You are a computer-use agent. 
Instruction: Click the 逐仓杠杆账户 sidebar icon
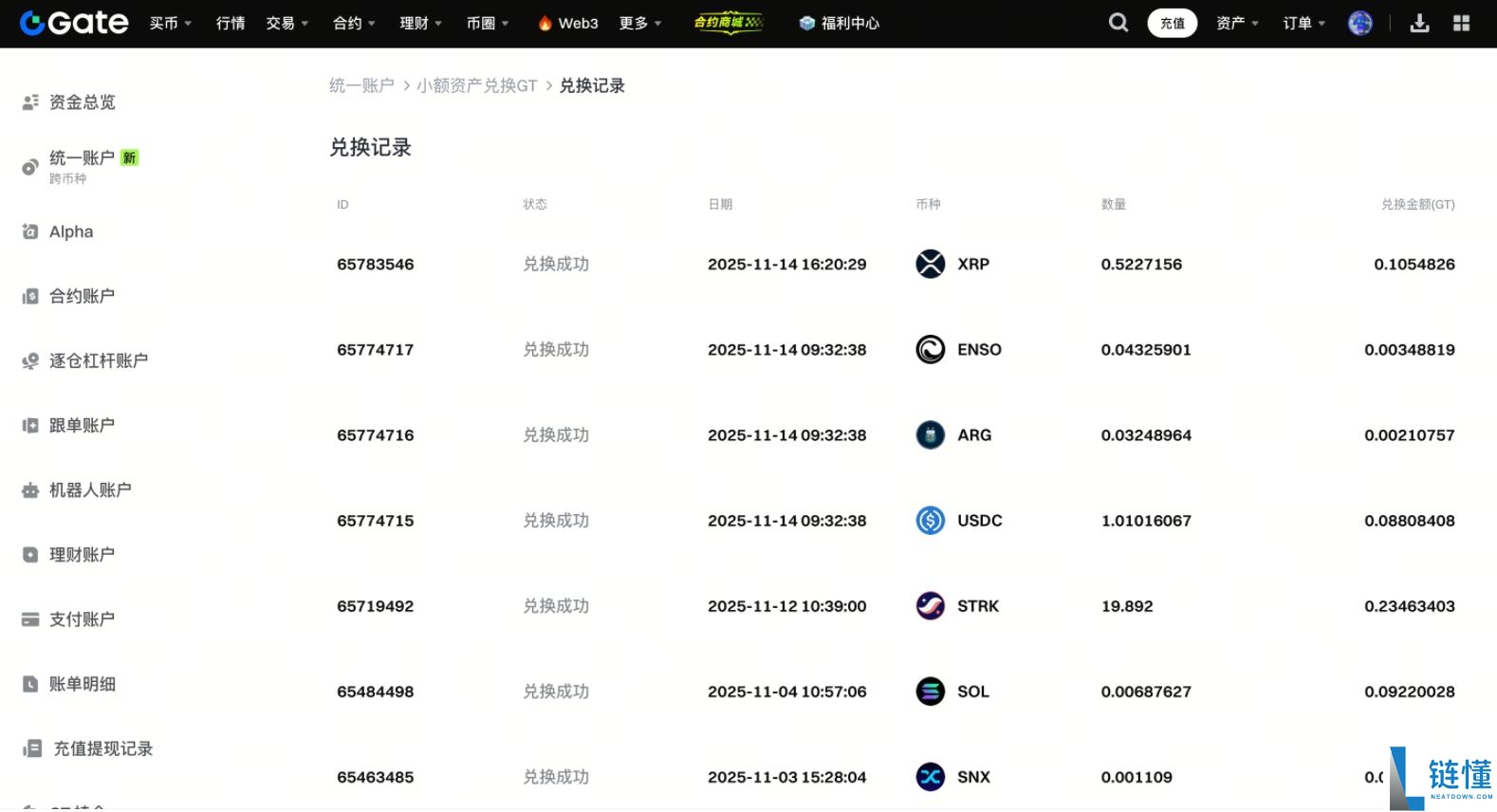click(30, 360)
